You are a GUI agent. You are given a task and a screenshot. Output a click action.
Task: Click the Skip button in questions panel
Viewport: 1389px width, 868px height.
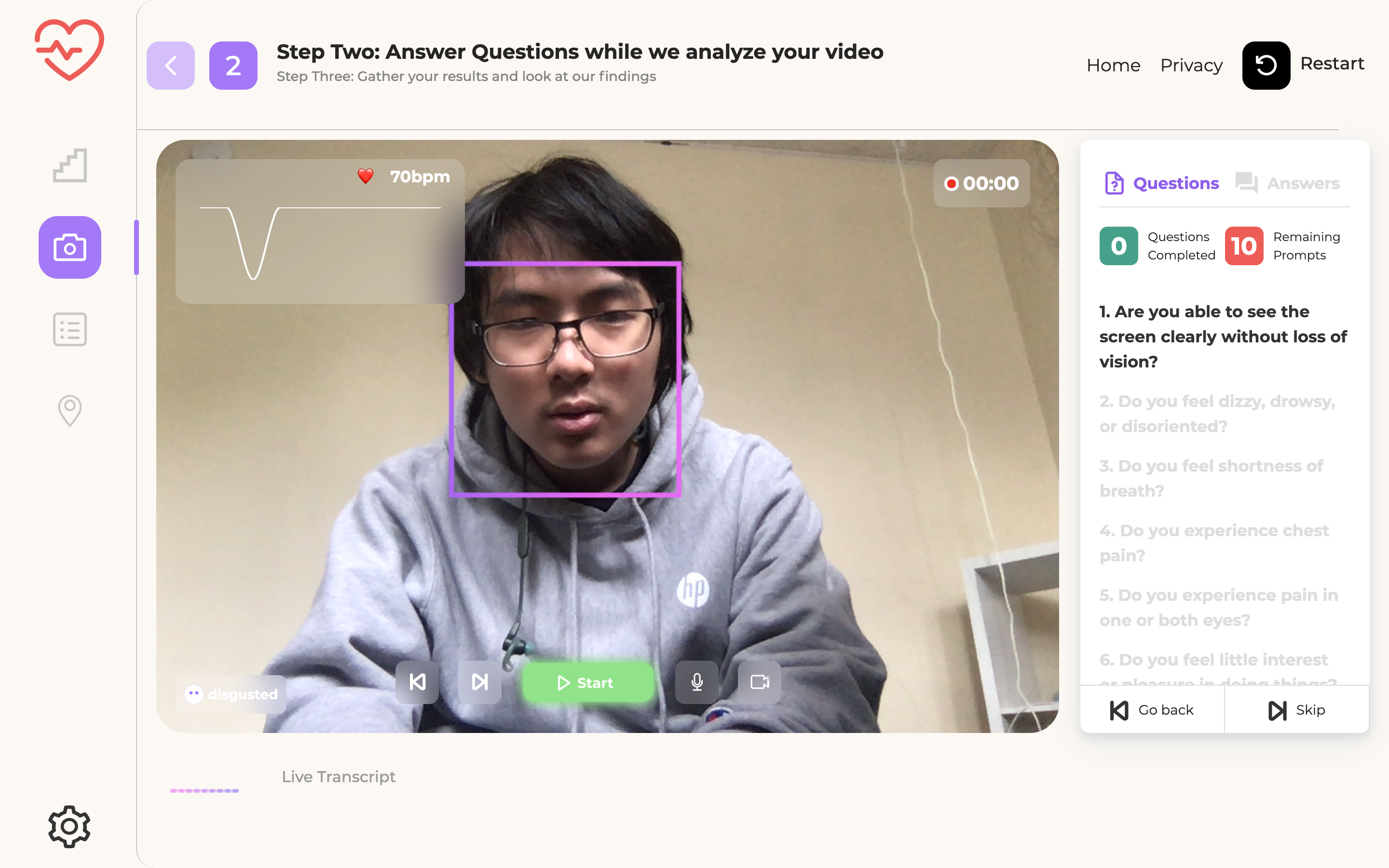1296,709
